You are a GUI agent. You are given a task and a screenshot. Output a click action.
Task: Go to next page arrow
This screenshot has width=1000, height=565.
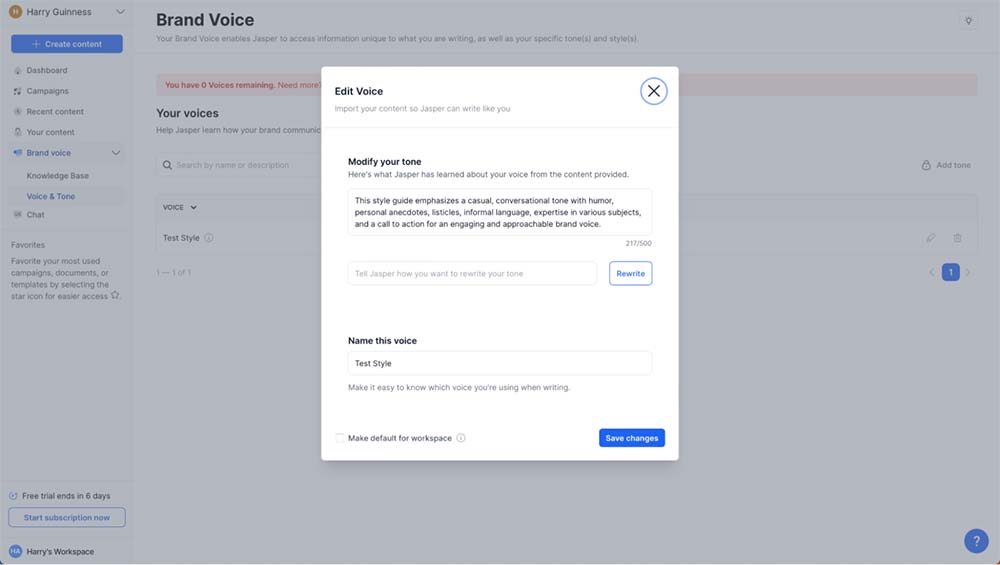[x=968, y=272]
